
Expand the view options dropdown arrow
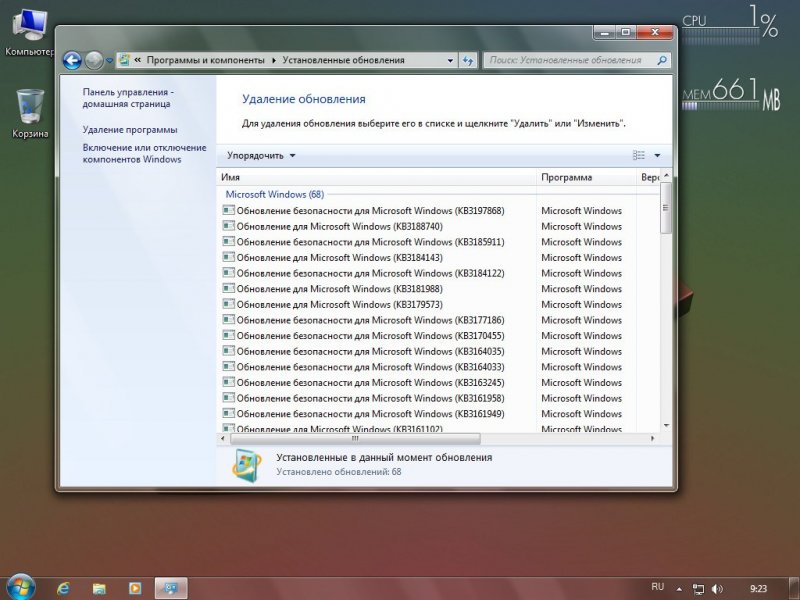[657, 155]
